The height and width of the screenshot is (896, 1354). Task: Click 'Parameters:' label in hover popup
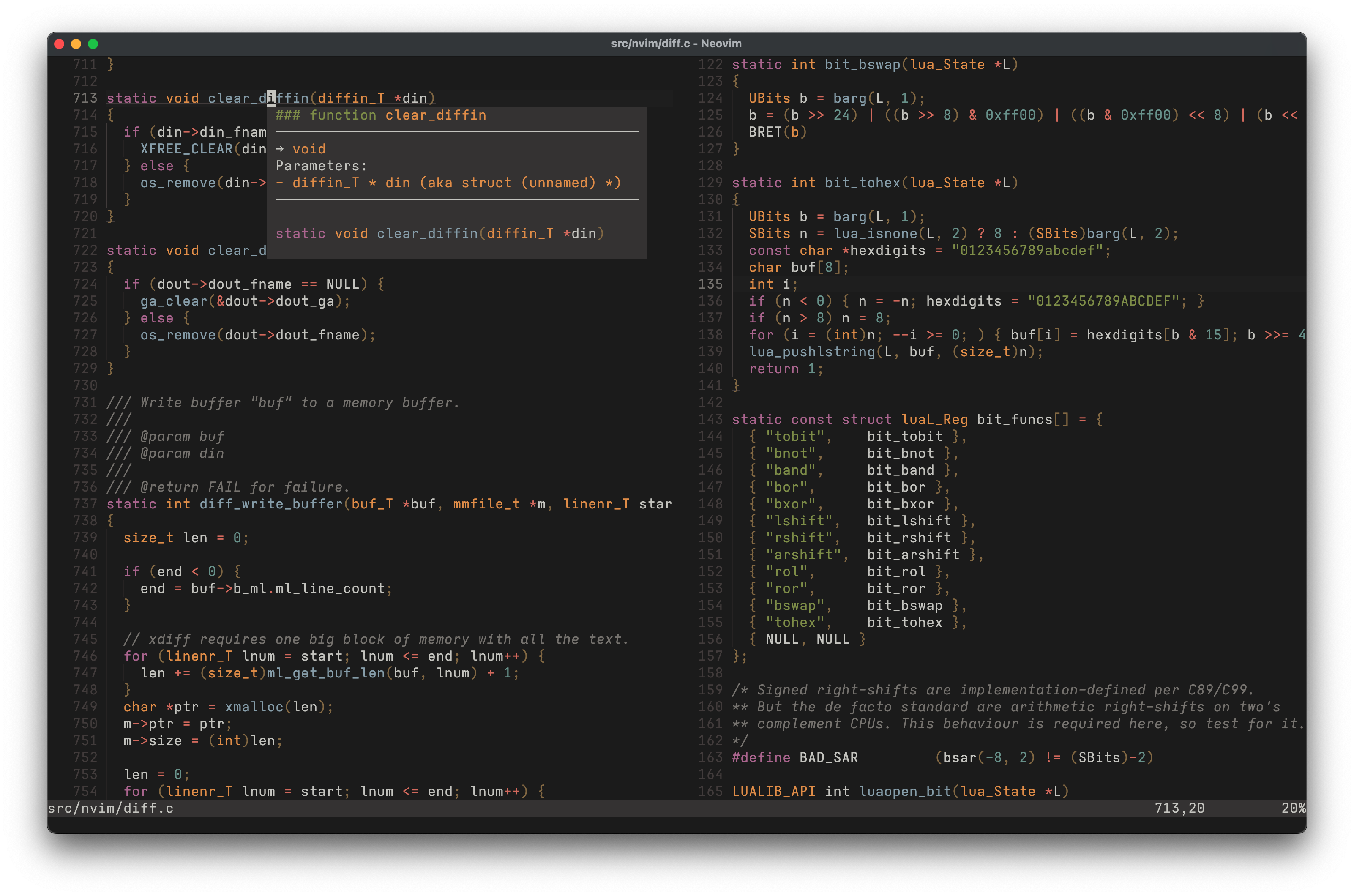click(321, 166)
